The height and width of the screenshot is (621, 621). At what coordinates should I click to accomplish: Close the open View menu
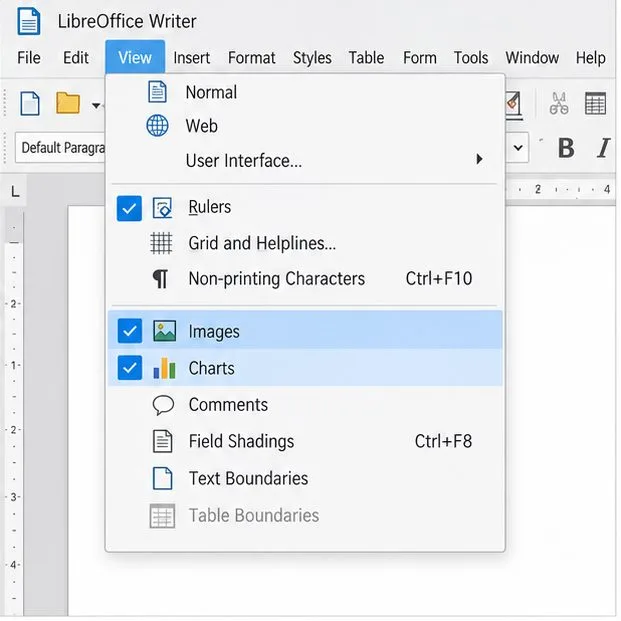point(135,57)
